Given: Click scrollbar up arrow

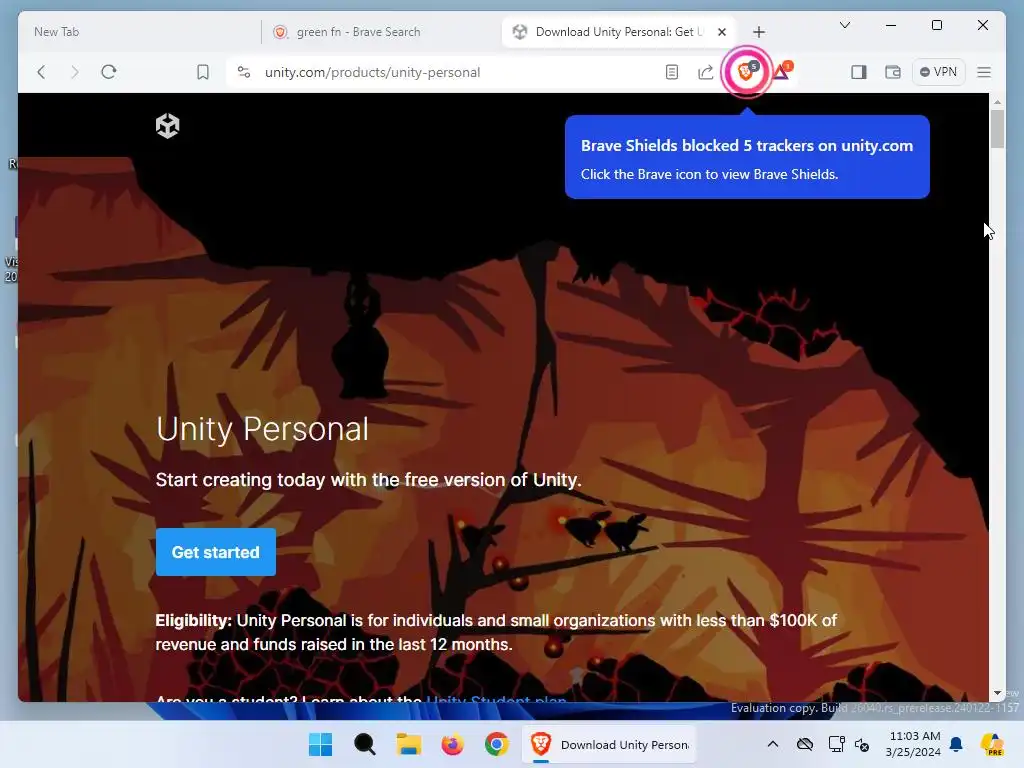Looking at the screenshot, I should (997, 102).
